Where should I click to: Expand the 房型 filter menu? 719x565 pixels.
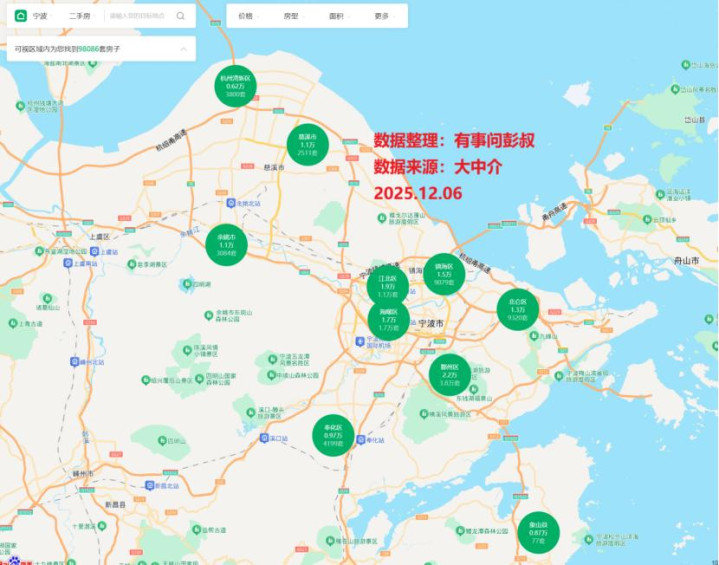(x=291, y=16)
